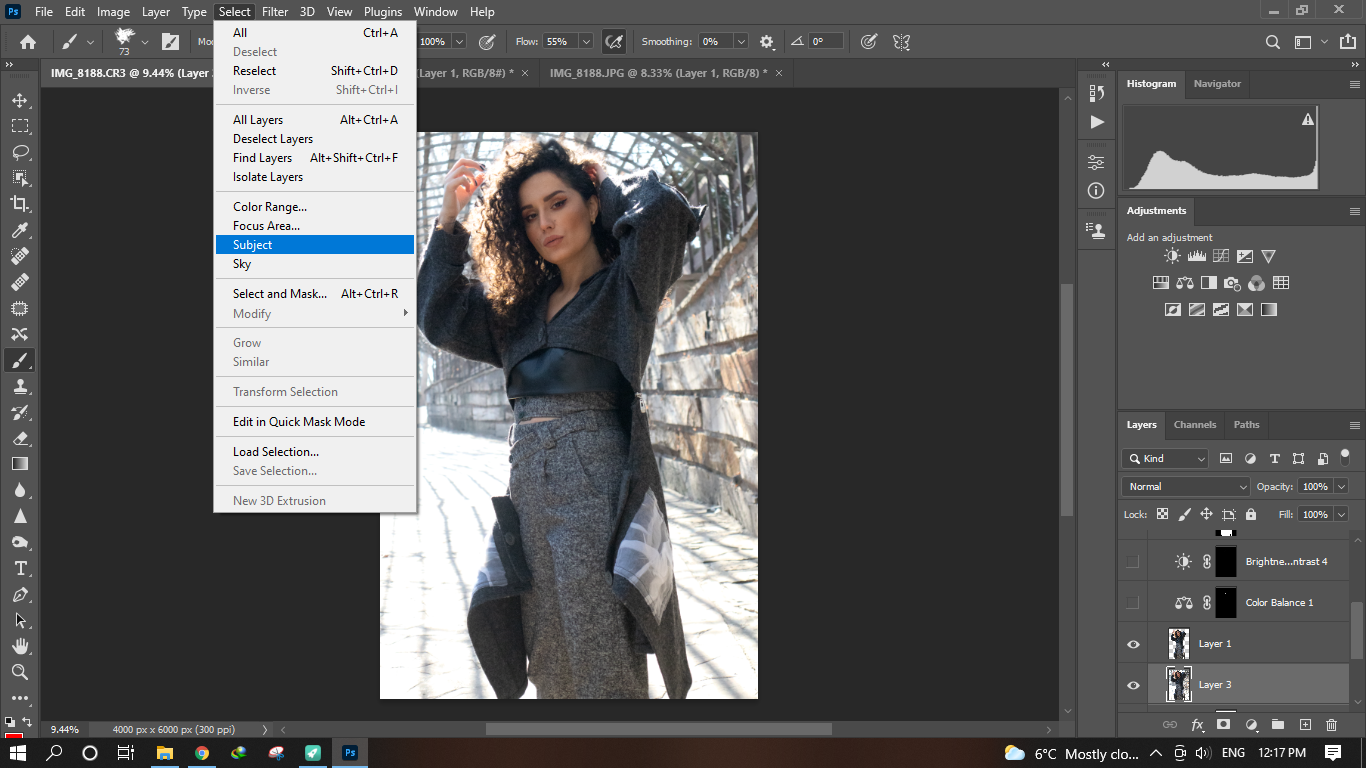Switch to the Channels tab
Screen dimensions: 1366x768
tap(1195, 425)
